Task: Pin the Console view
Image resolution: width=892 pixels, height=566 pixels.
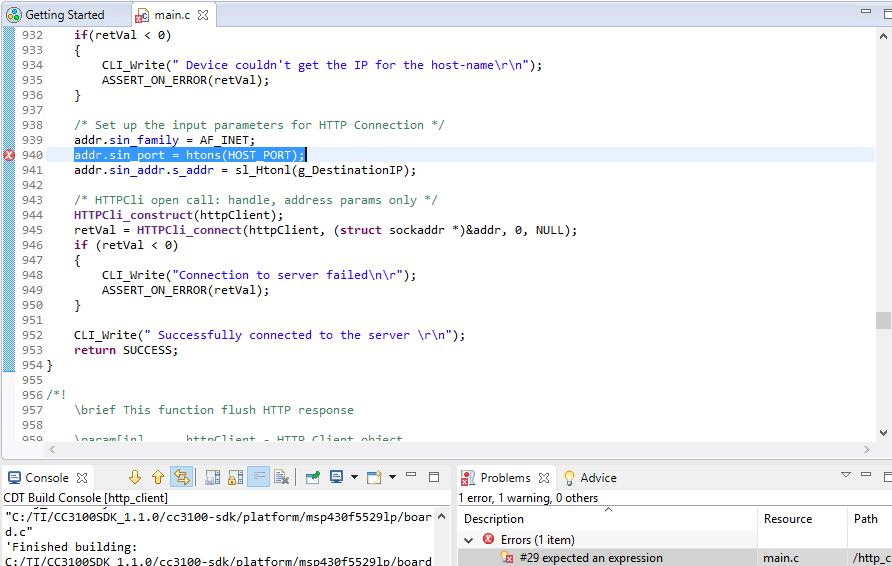Action: 313,477
